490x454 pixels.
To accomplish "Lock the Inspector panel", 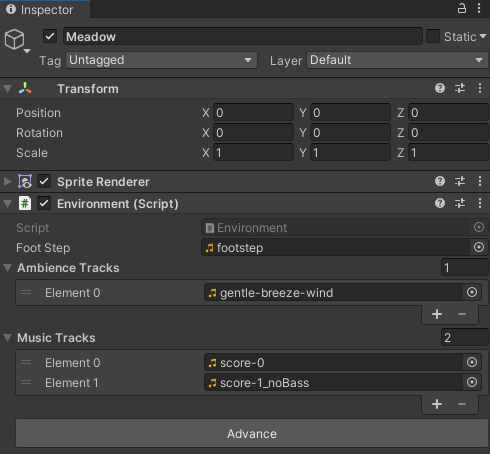I will [462, 8].
